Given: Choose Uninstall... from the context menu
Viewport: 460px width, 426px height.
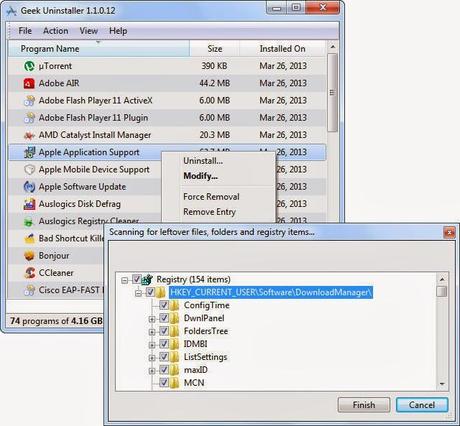Looking at the screenshot, I should (218, 161).
